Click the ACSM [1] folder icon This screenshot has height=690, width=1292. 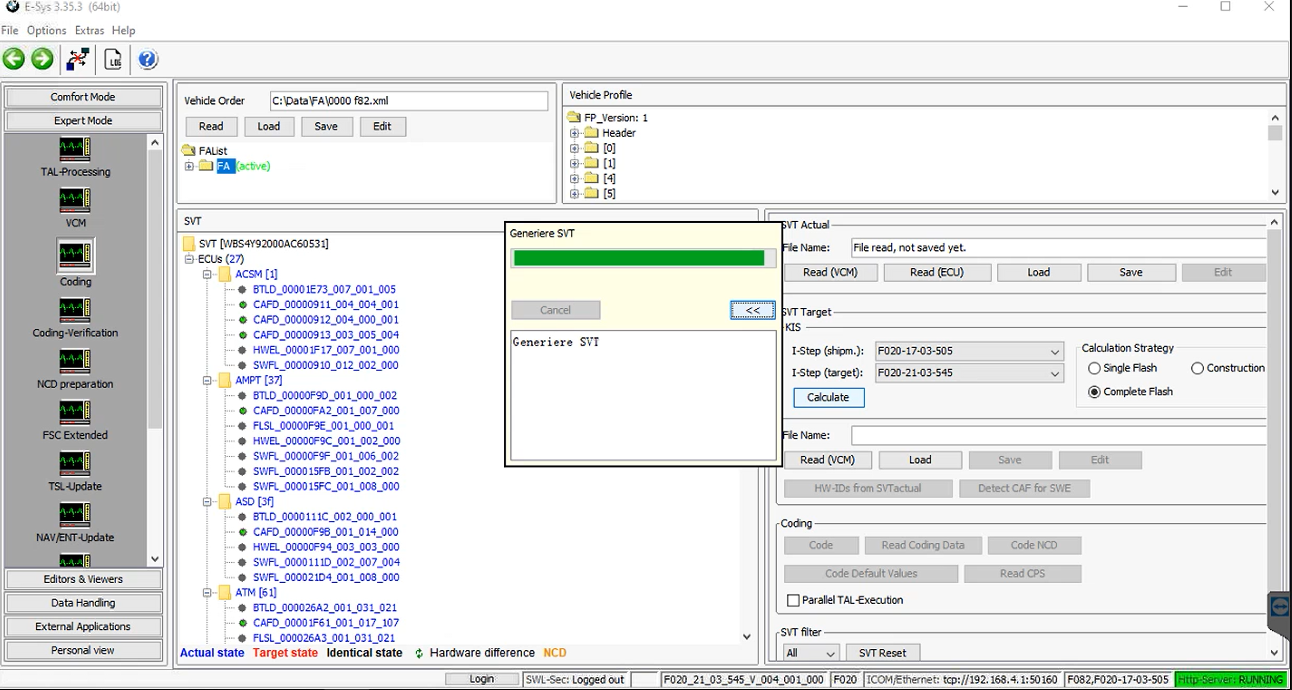click(x=225, y=274)
